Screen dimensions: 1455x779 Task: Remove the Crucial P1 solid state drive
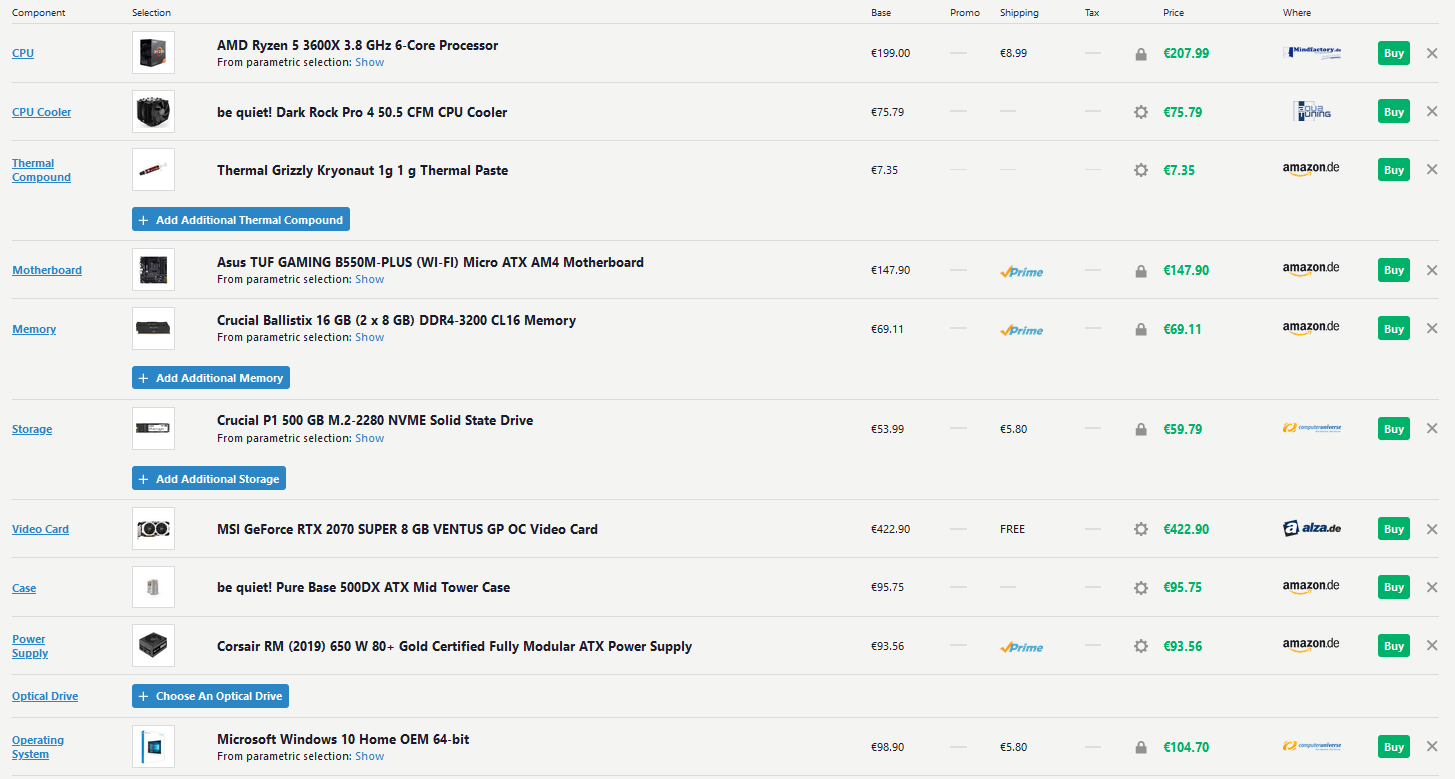(x=1432, y=428)
